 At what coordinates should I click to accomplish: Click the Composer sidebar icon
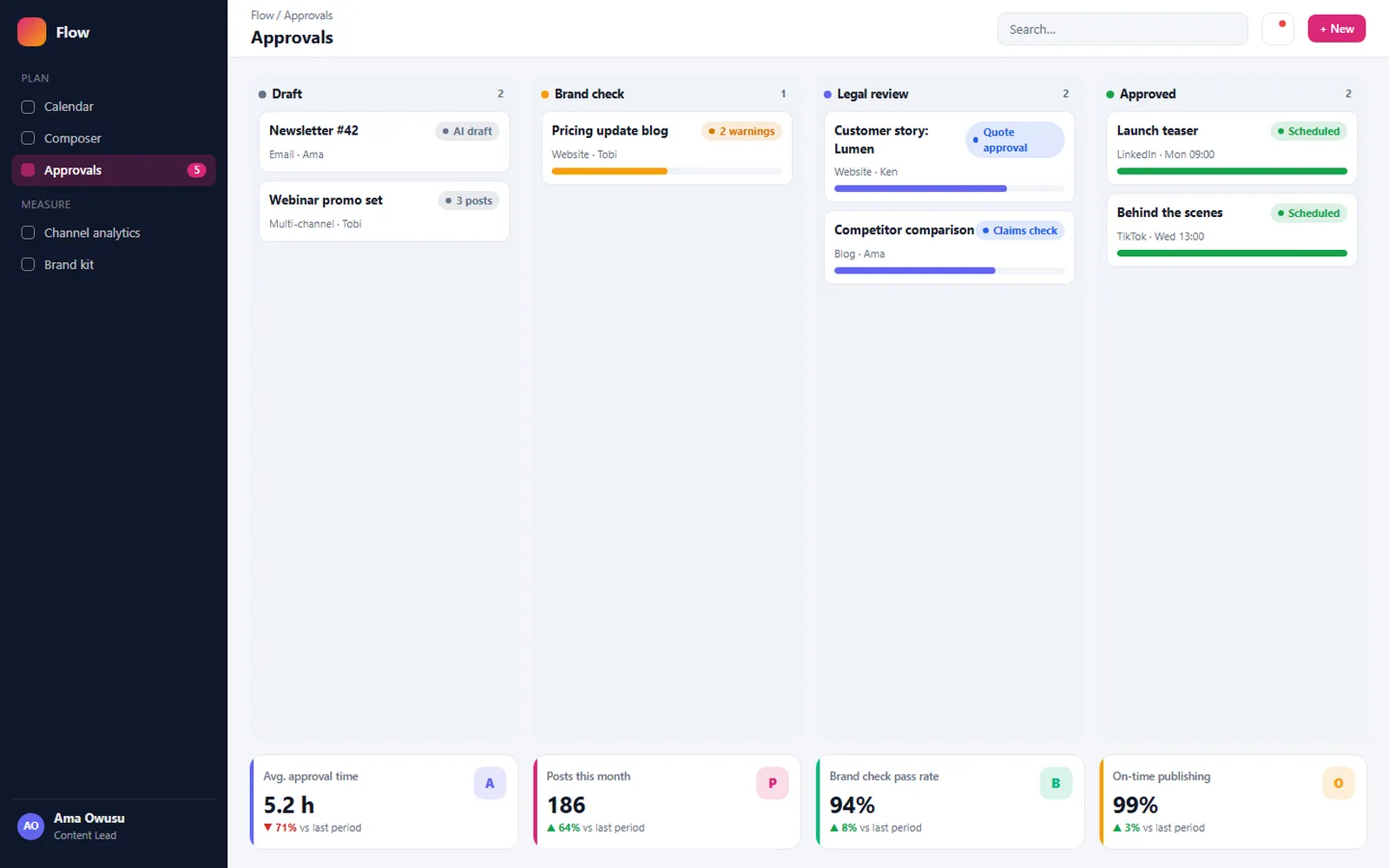(x=28, y=138)
